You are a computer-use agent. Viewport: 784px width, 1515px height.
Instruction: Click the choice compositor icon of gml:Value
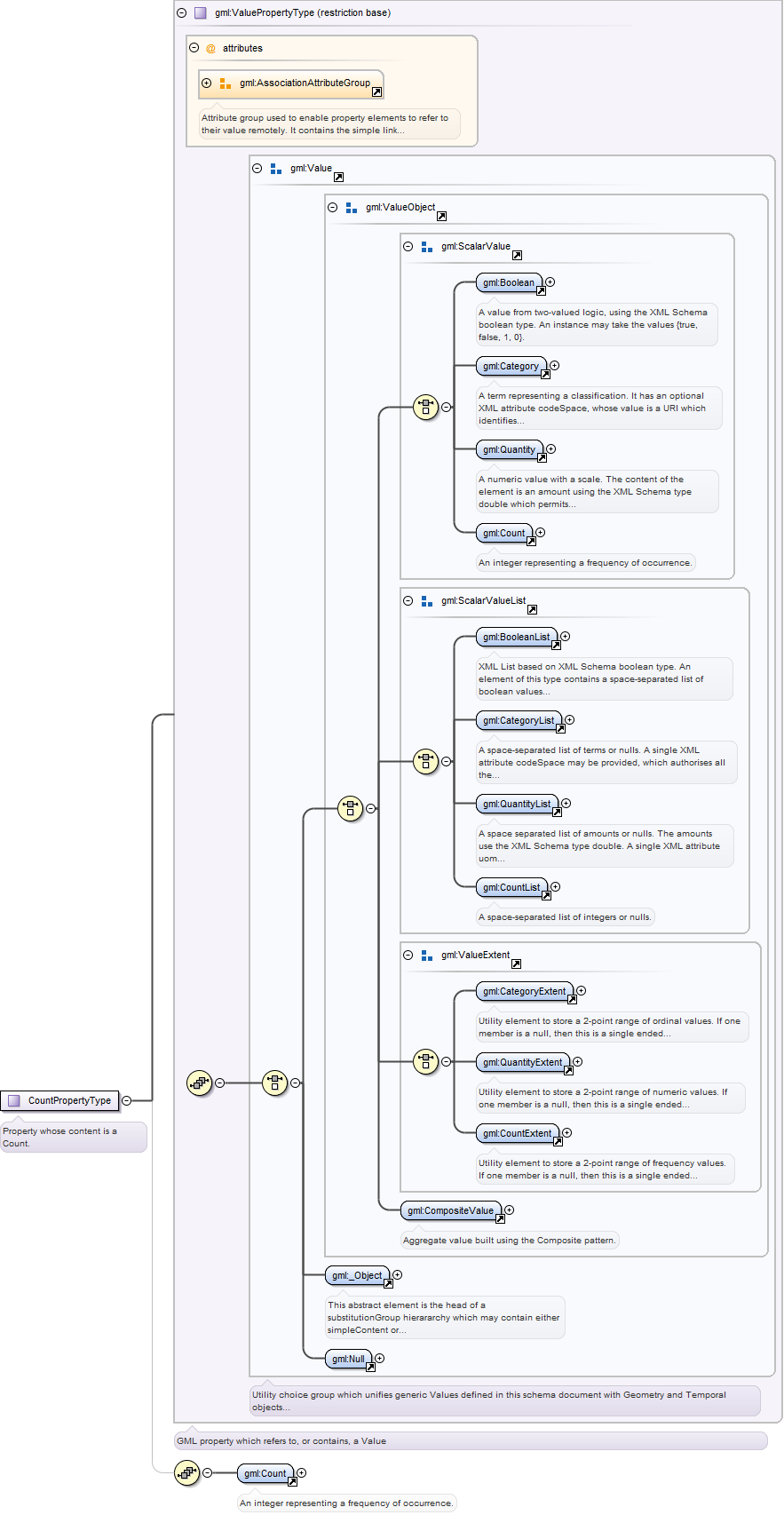click(275, 1083)
